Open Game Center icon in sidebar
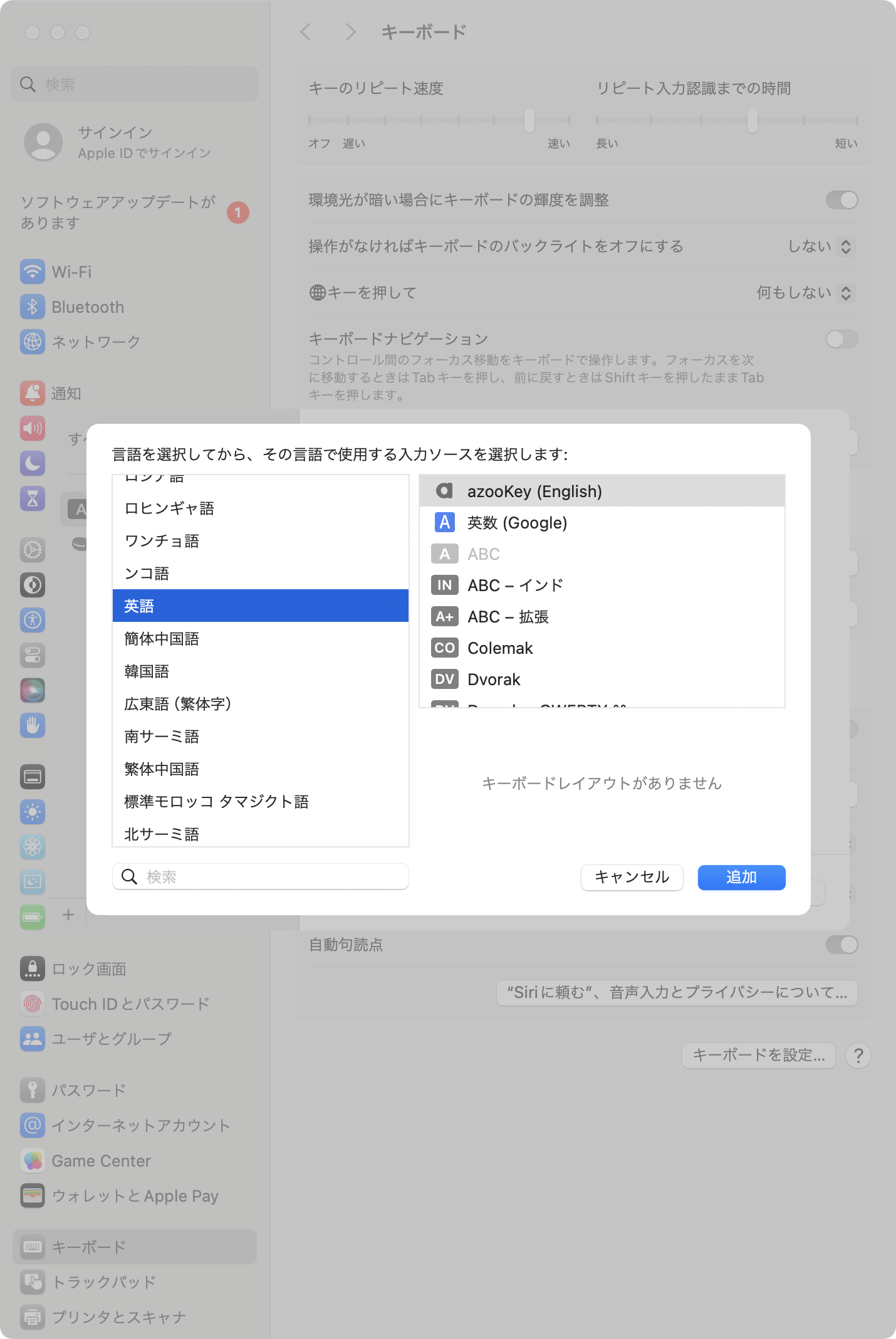Viewport: 896px width, 1339px height. click(x=33, y=1160)
